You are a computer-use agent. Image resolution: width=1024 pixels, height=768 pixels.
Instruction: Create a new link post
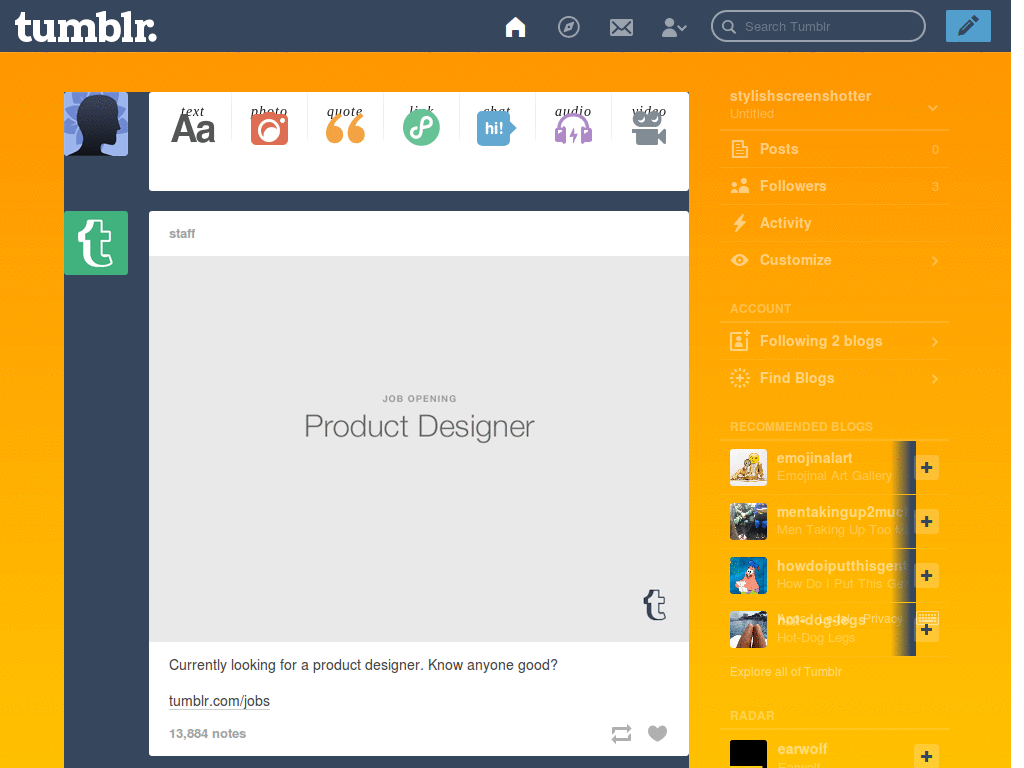point(421,126)
